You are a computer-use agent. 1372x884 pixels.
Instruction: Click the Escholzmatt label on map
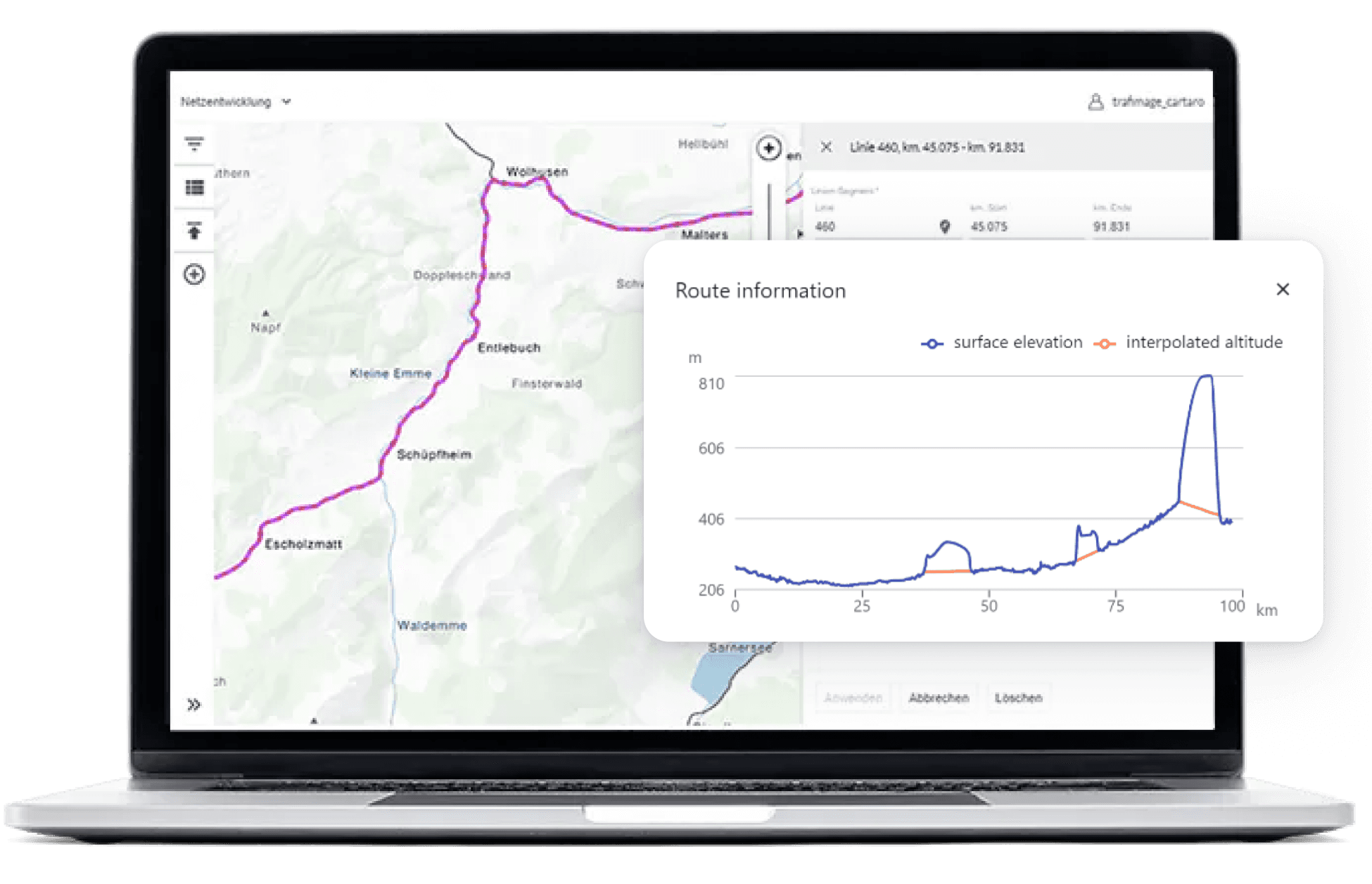[x=303, y=544]
